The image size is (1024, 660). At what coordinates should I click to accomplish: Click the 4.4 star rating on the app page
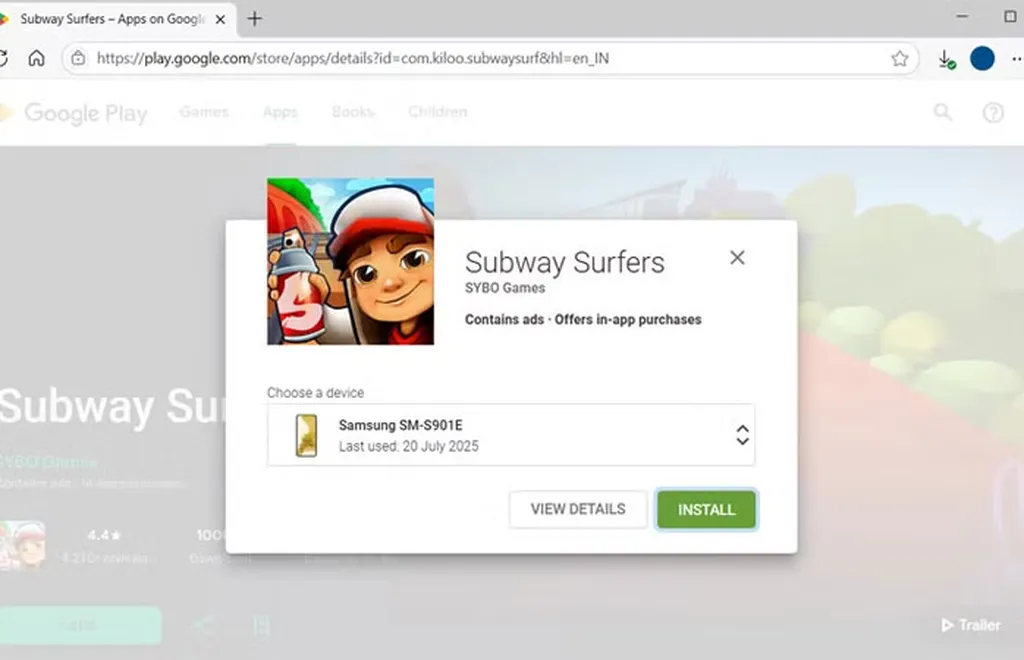[104, 535]
